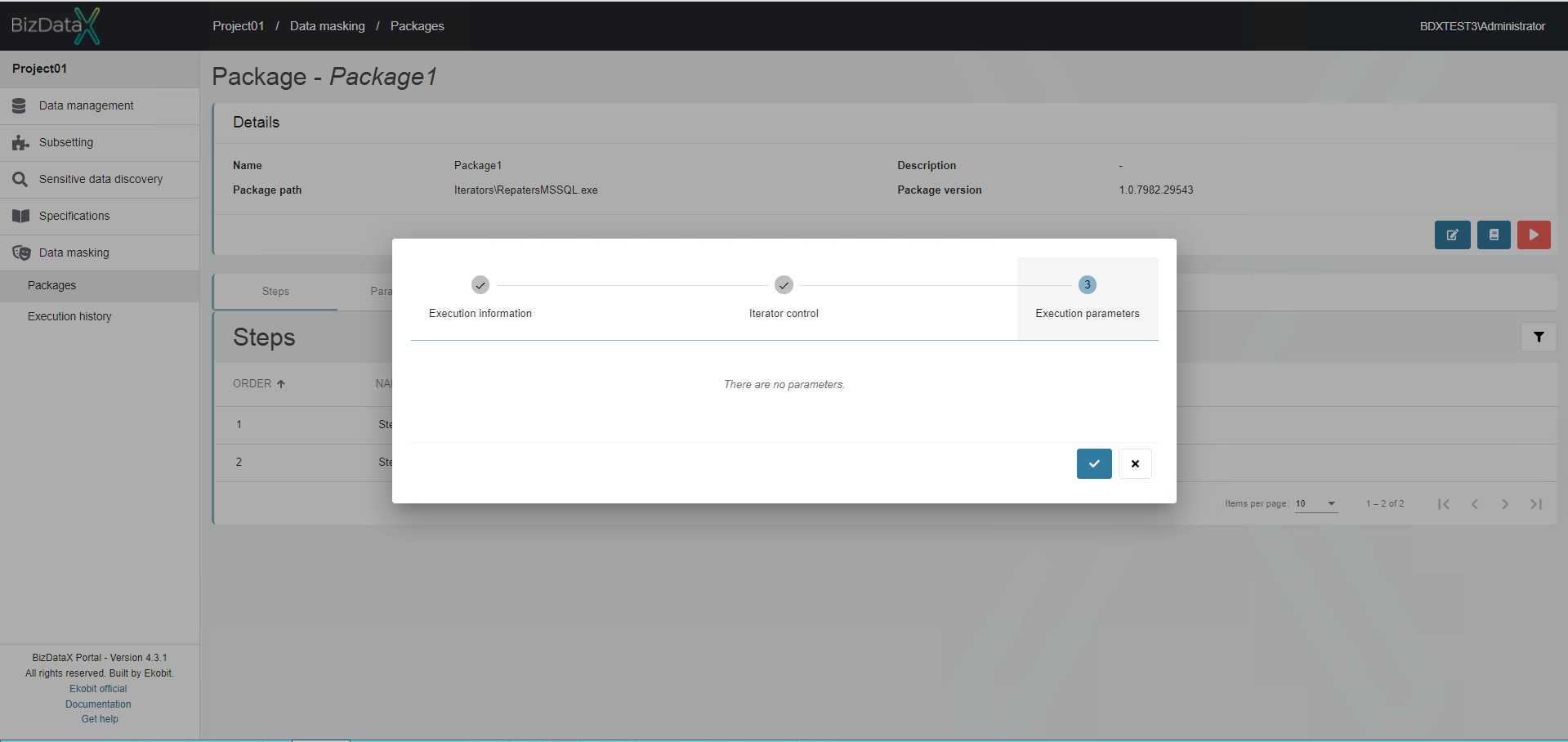The width and height of the screenshot is (1568, 742).
Task: Click the Details section heading
Action: pyautogui.click(x=256, y=123)
